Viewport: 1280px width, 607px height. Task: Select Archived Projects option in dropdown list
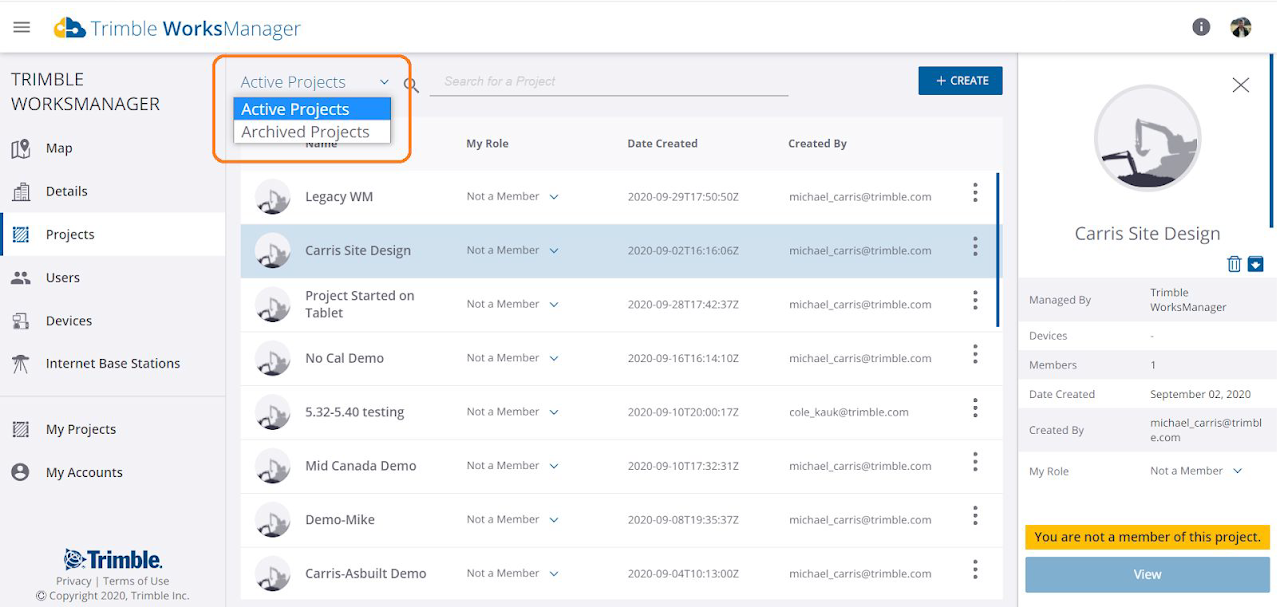pyautogui.click(x=312, y=132)
